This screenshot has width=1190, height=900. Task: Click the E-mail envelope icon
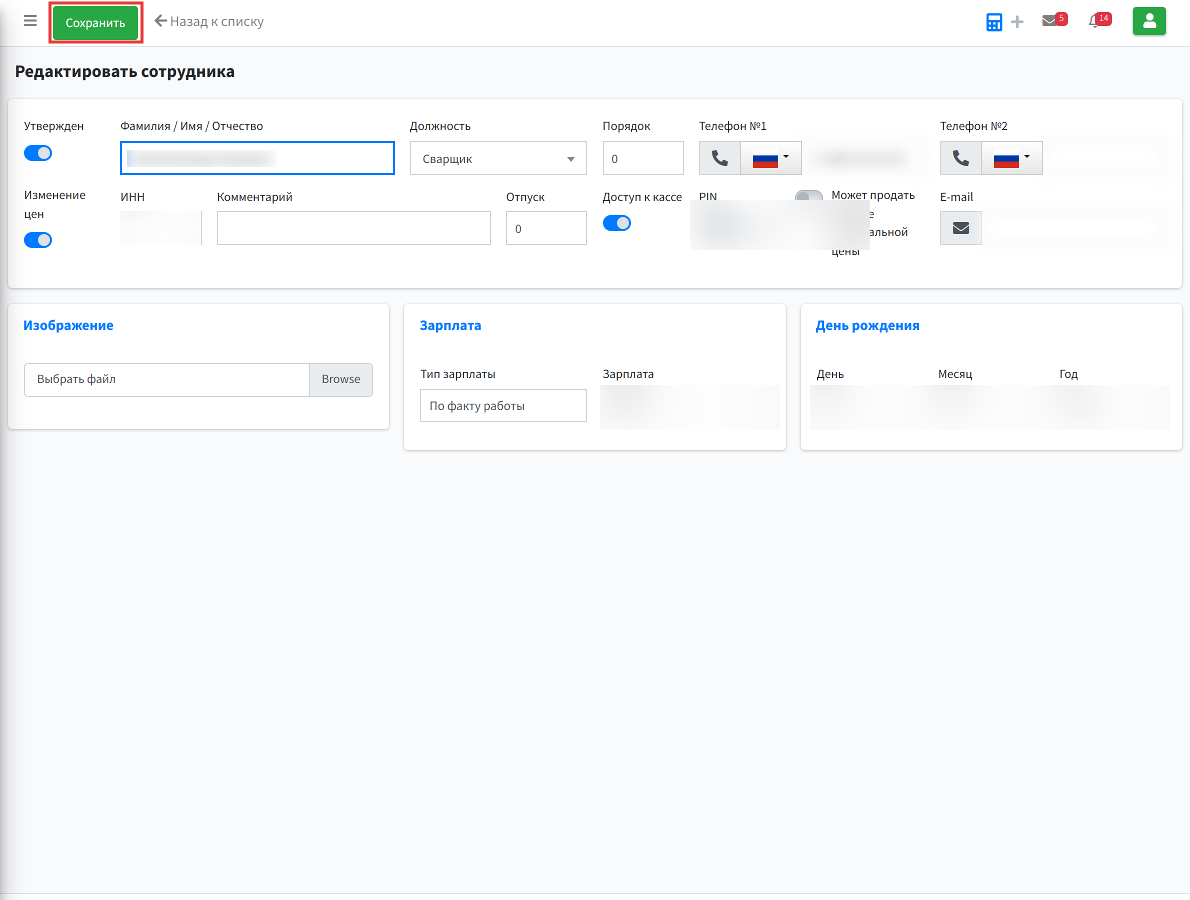960,228
